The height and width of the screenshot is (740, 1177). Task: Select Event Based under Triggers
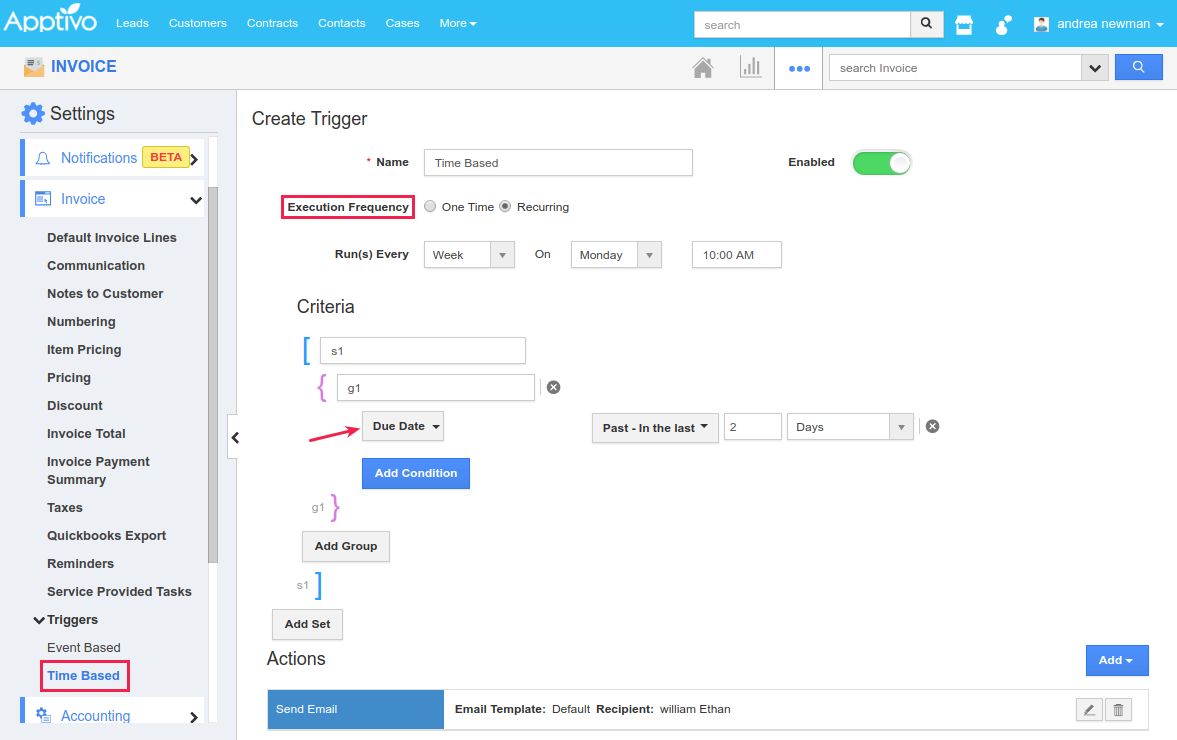click(x=83, y=647)
